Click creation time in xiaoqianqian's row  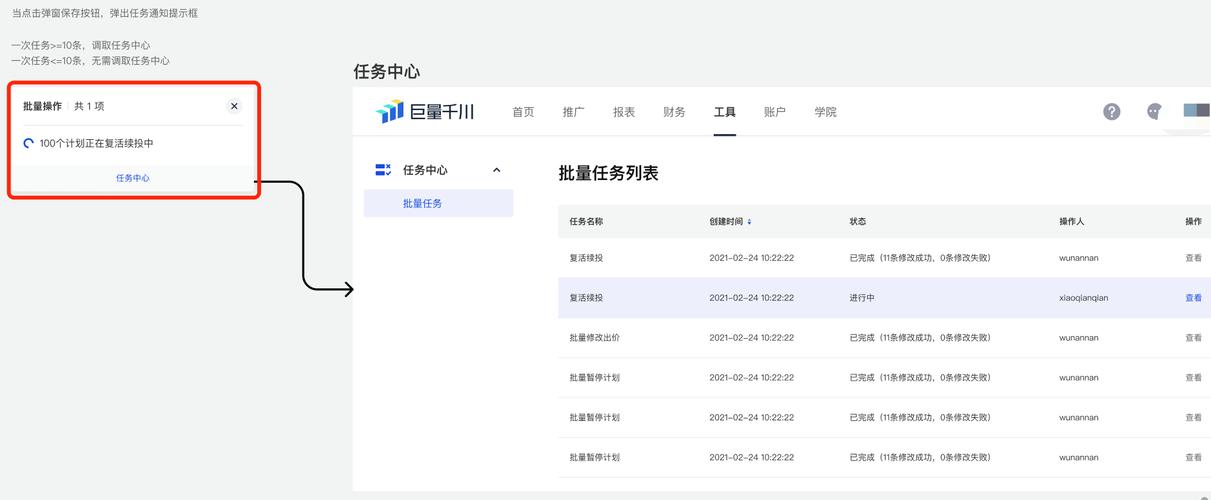click(751, 298)
